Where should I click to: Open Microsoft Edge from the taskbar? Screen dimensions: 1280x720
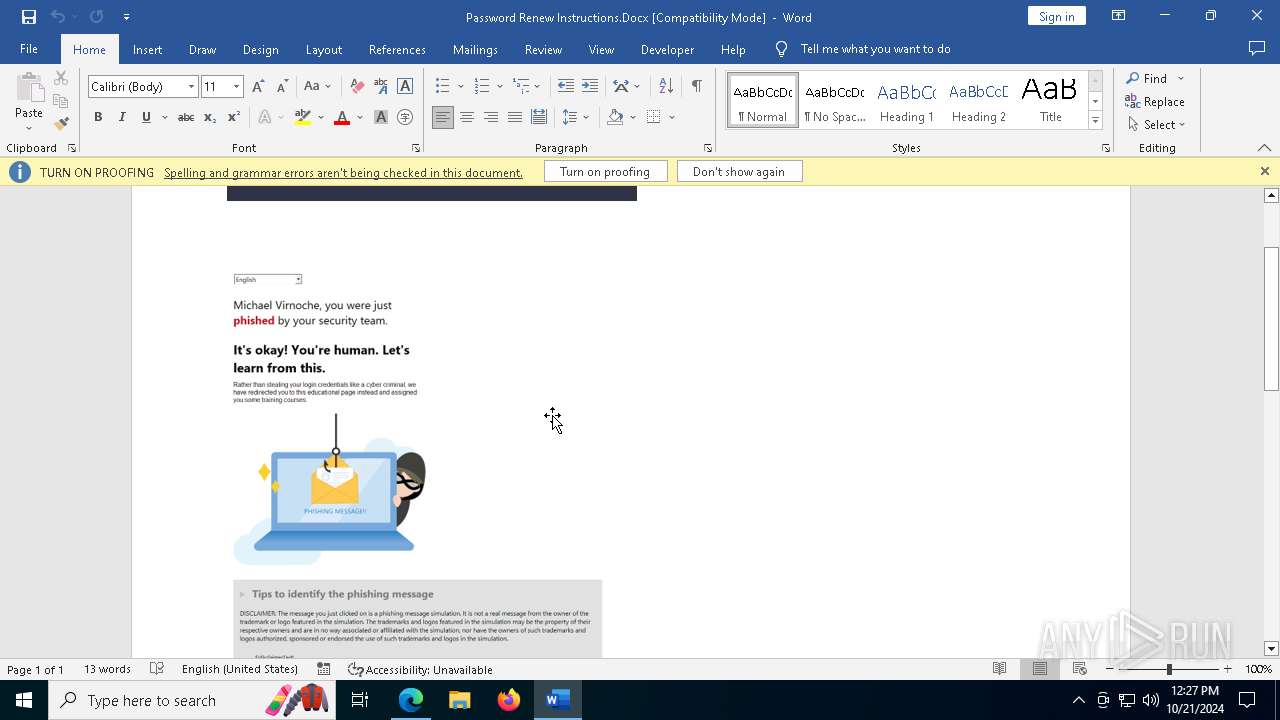(x=411, y=700)
